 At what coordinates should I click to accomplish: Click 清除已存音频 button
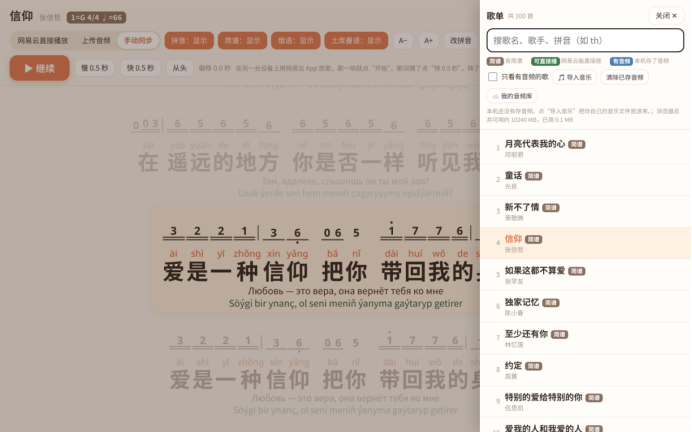tap(624, 77)
